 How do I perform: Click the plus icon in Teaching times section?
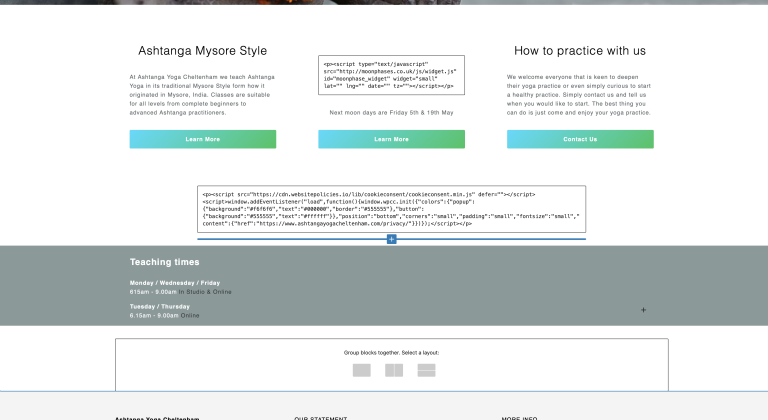(x=643, y=310)
